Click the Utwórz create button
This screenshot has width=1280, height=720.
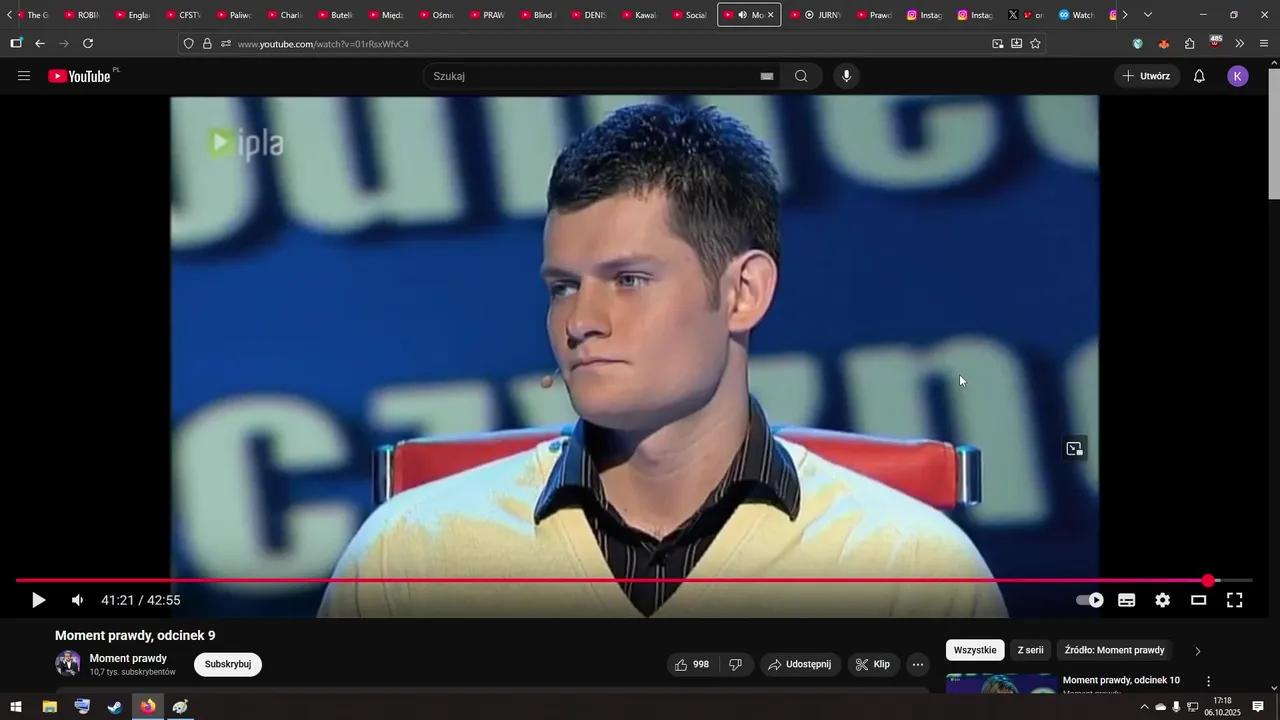pyautogui.click(x=1146, y=76)
